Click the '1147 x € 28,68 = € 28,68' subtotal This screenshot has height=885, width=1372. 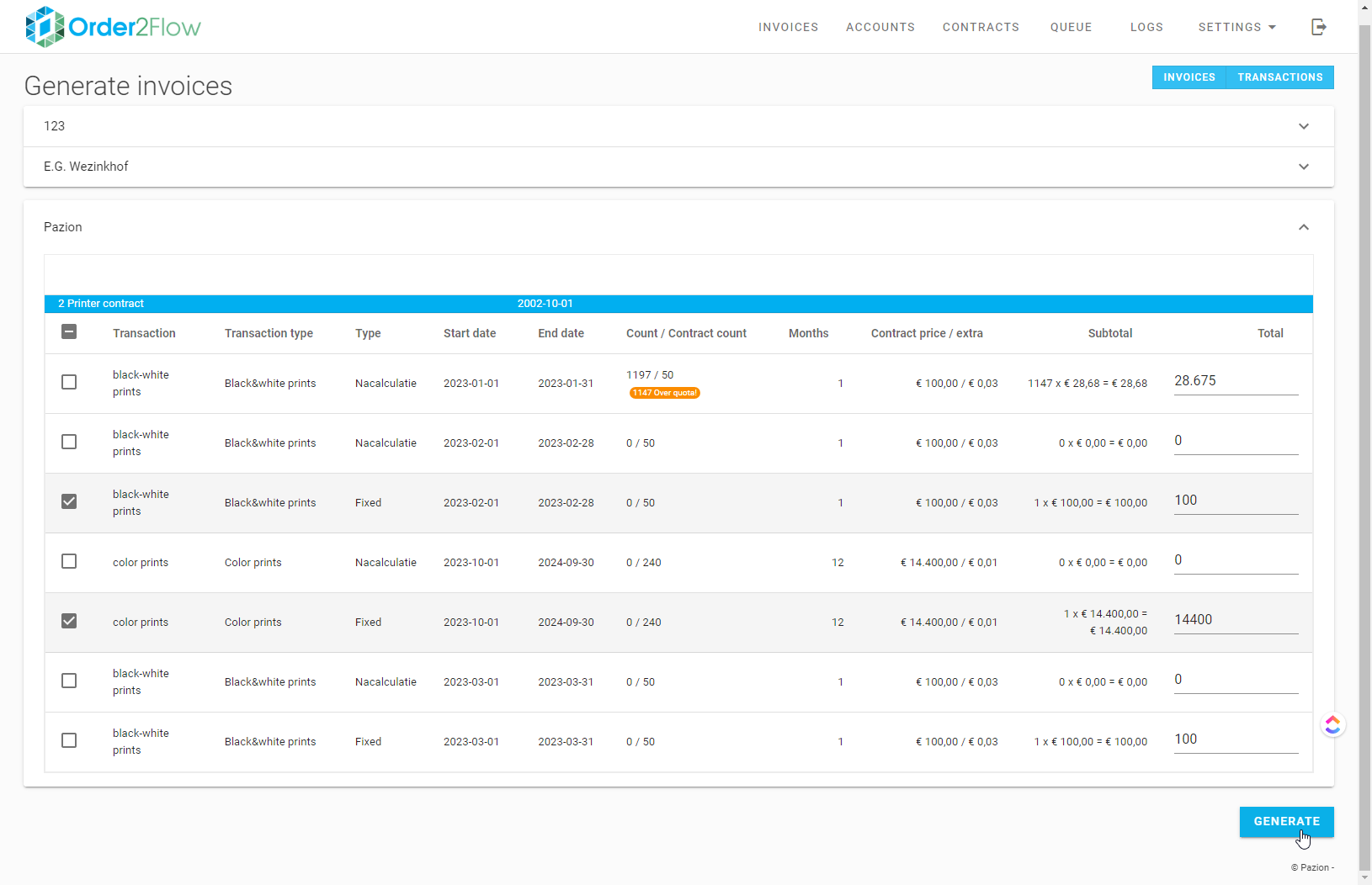[x=1087, y=384]
